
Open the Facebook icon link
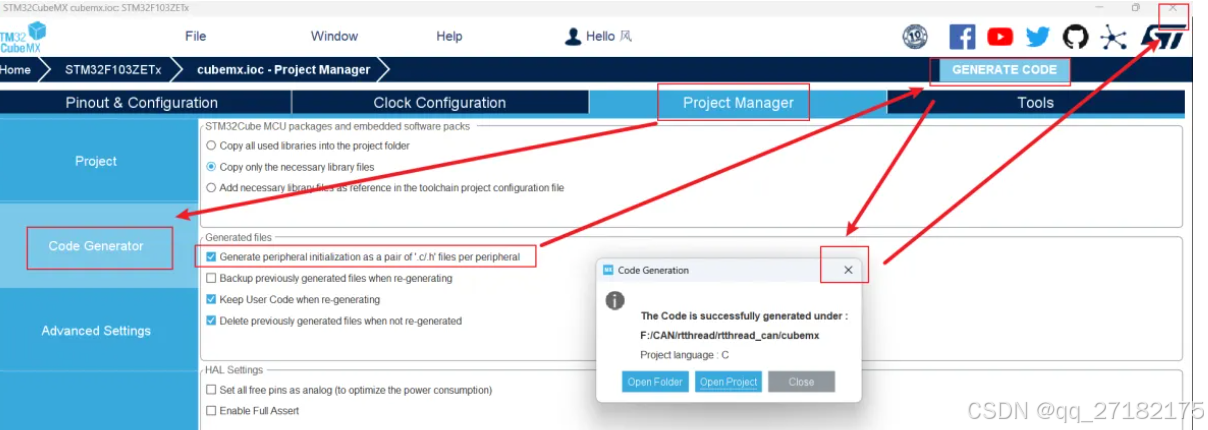click(962, 37)
